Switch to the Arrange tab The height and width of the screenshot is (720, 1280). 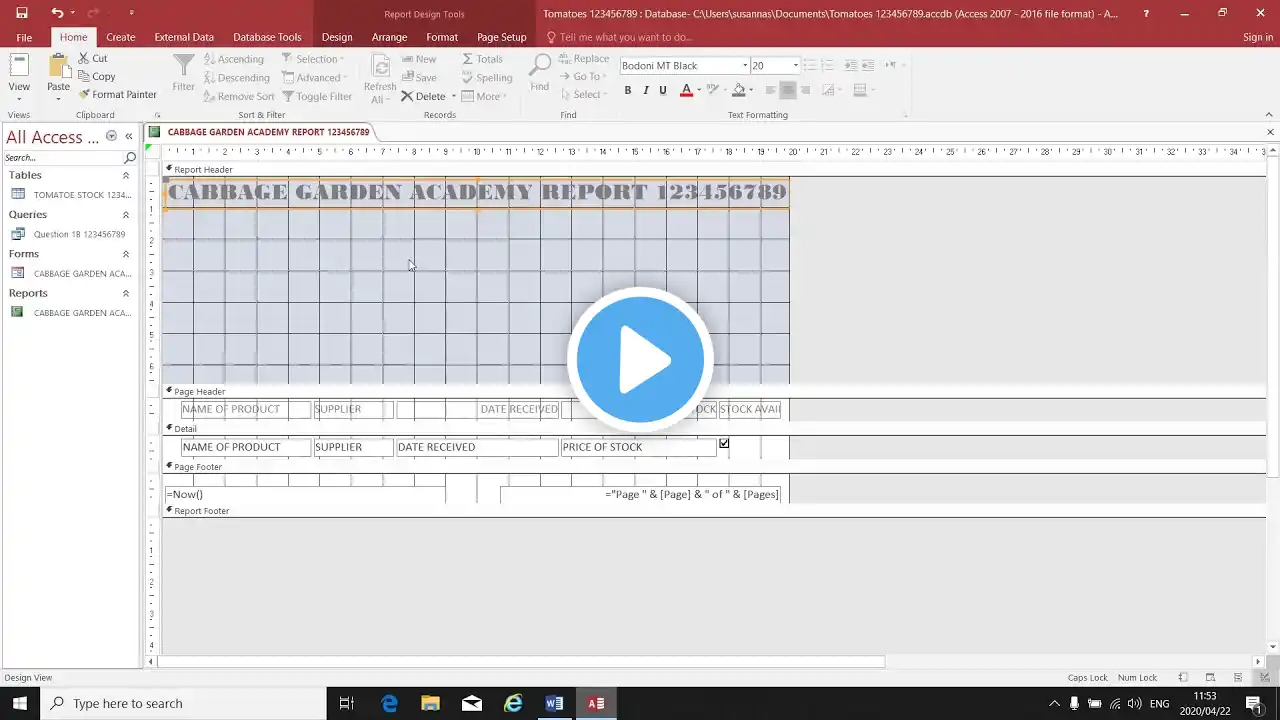coord(389,37)
